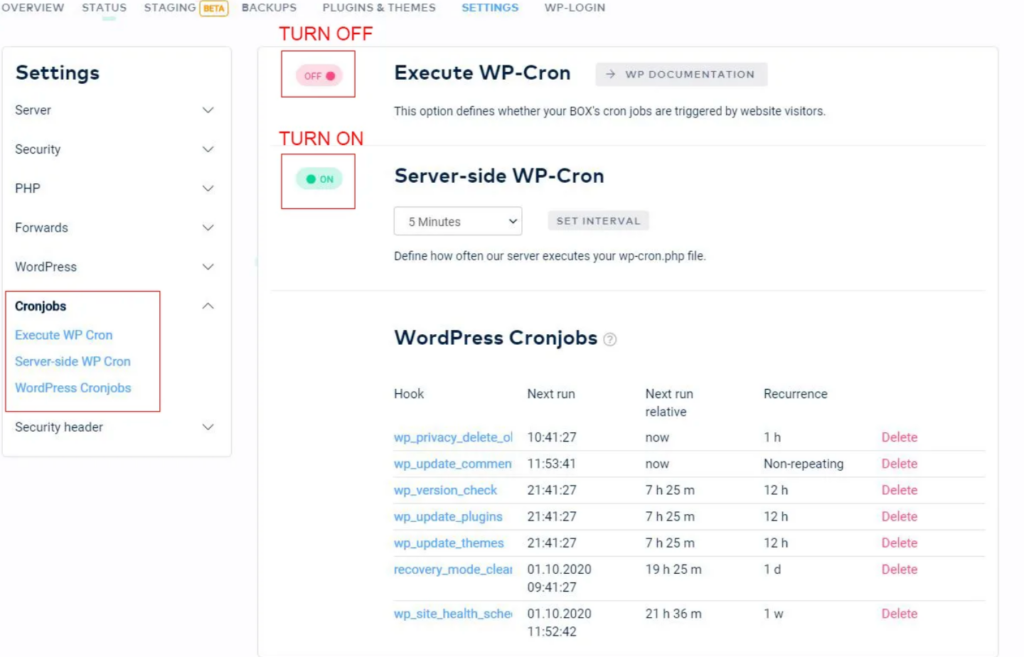Open the Staging beta tab
This screenshot has width=1024, height=657.
pyautogui.click(x=185, y=8)
